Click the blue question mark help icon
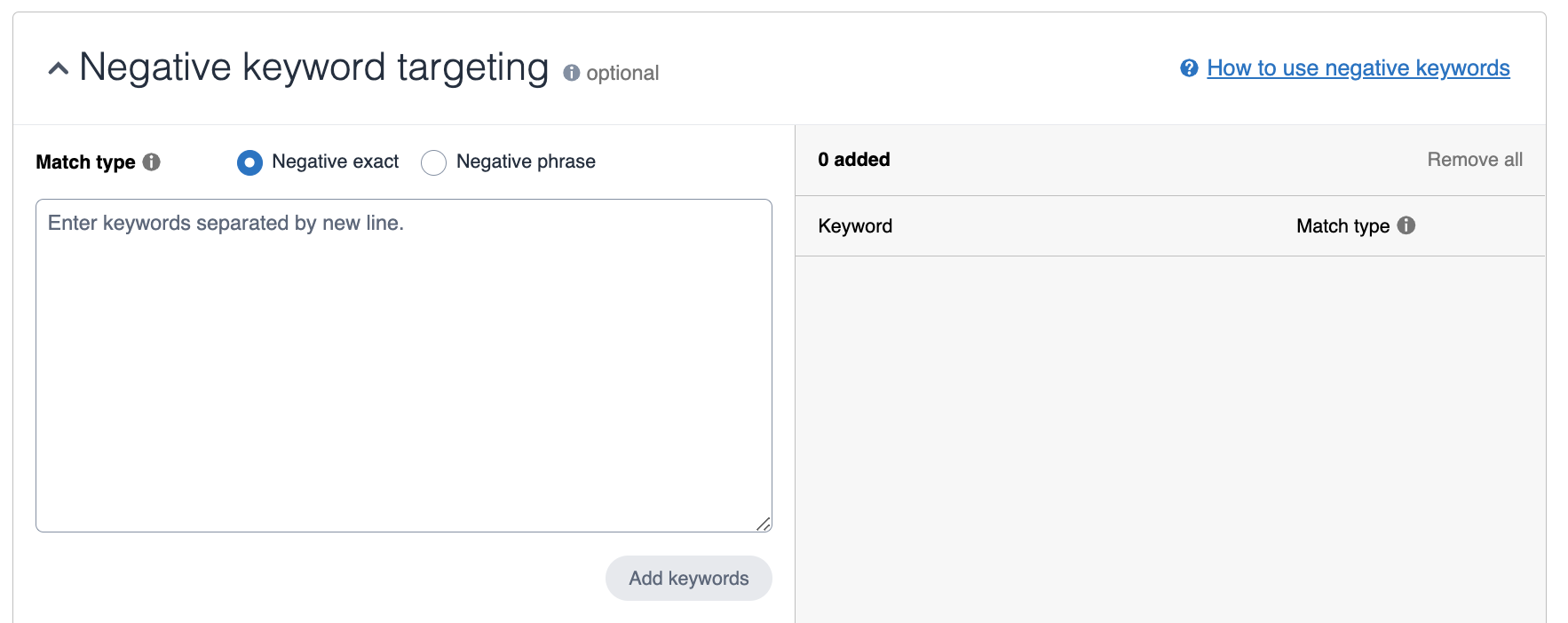The image size is (1568, 623). [1189, 68]
